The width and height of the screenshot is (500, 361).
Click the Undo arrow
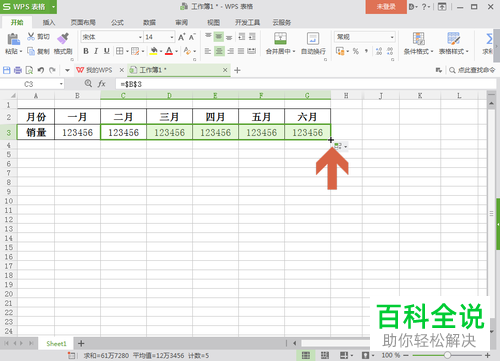(41, 70)
